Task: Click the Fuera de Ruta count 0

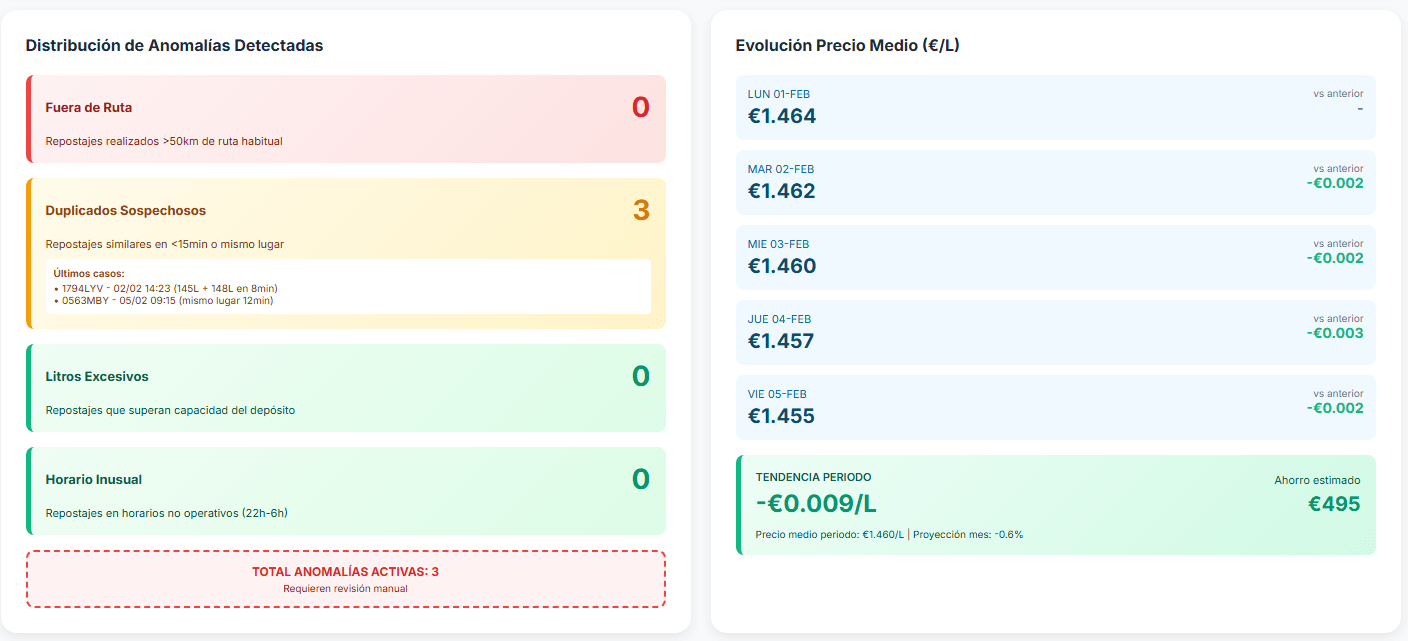Action: (x=640, y=108)
